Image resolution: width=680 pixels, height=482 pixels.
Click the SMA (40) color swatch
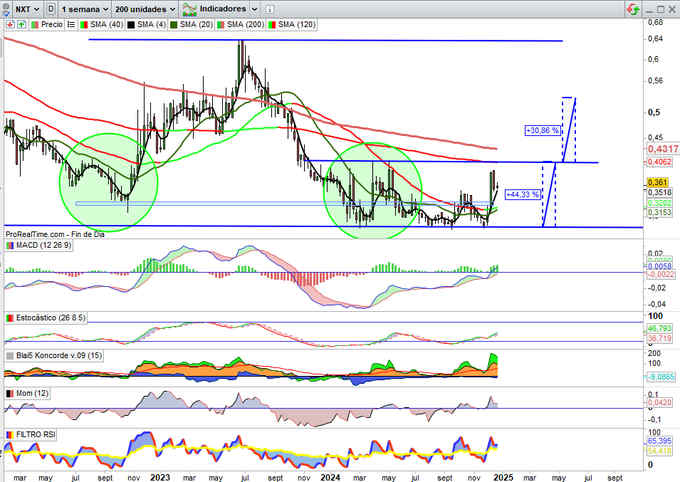point(84,25)
